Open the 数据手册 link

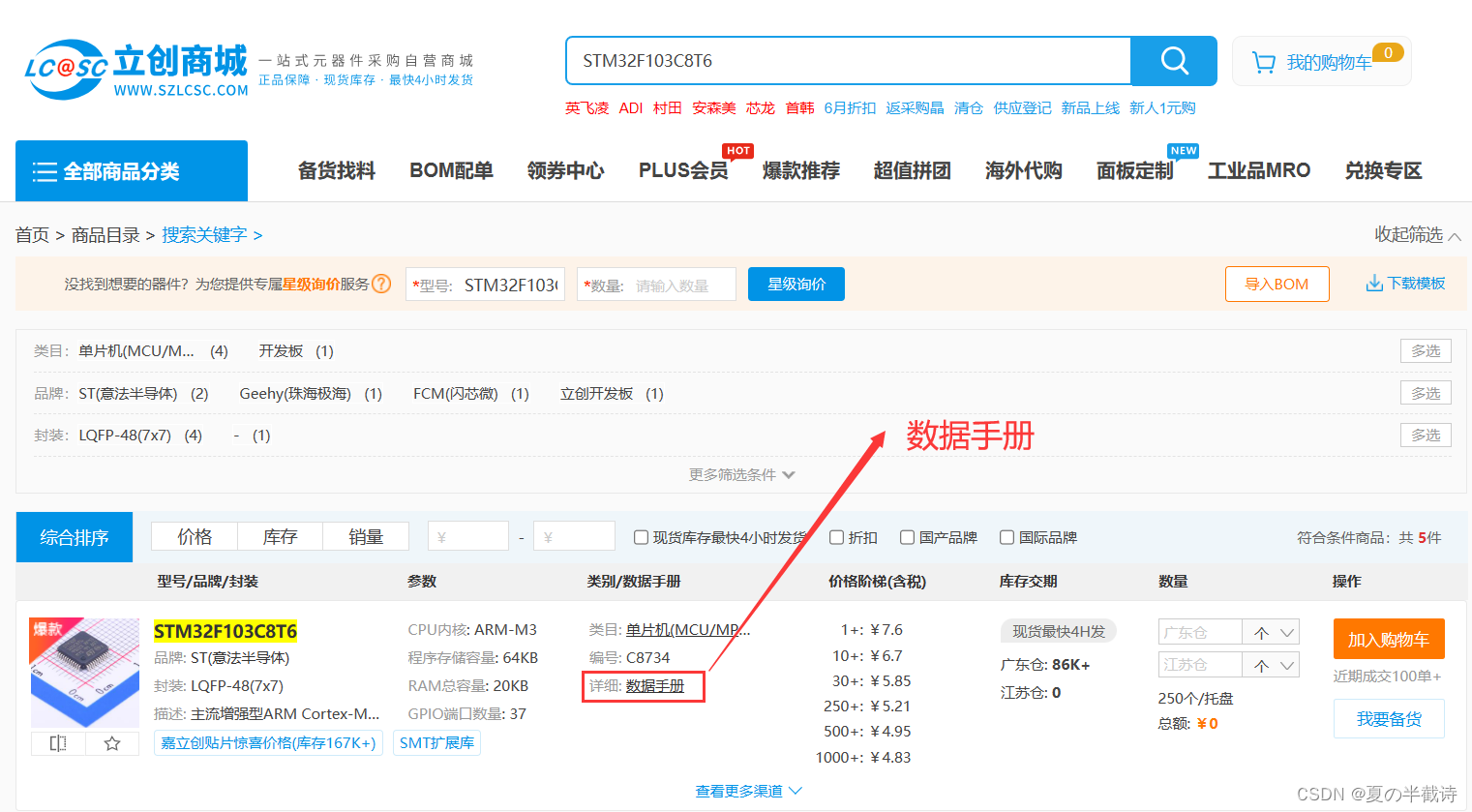[655, 685]
